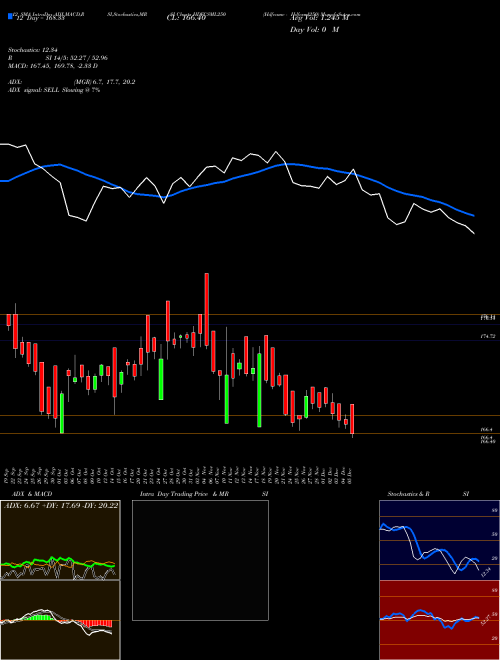
Task: Click the 'MACD: 167.45, 169.78, -2.33 D' line
Action: click(x=53, y=66)
